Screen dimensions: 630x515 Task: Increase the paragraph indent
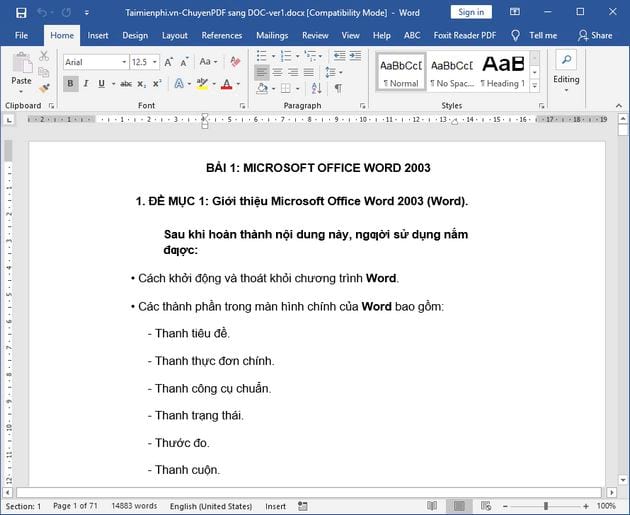tap(355, 56)
